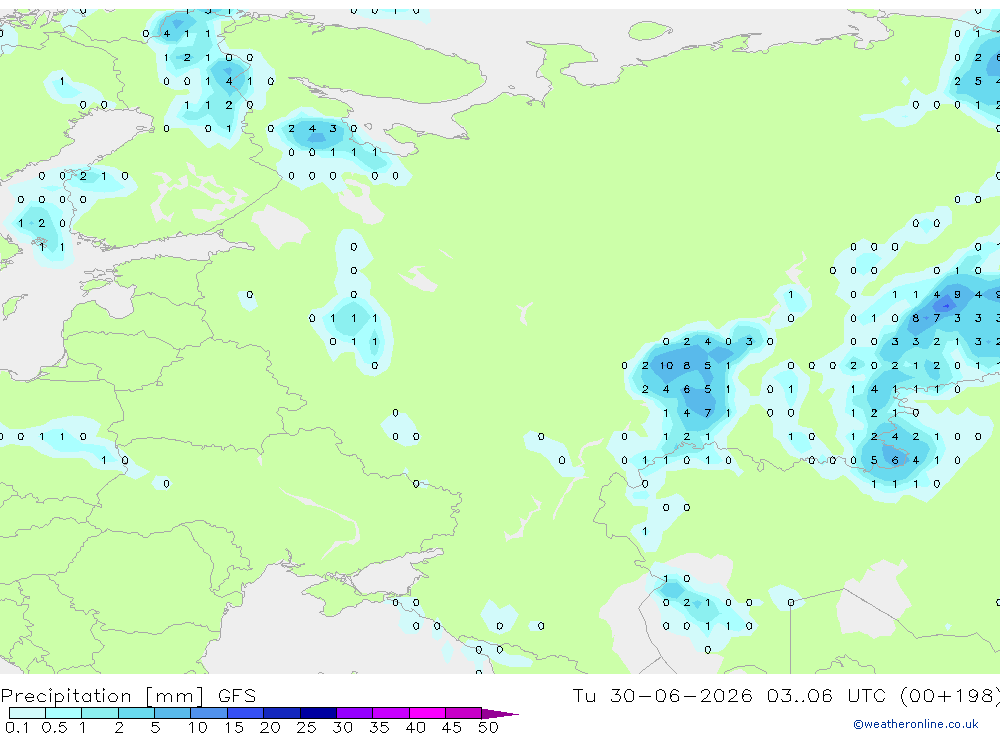Click the 20–25 mm legend color swatch
This screenshot has height=733, width=1000.
click(x=282, y=713)
